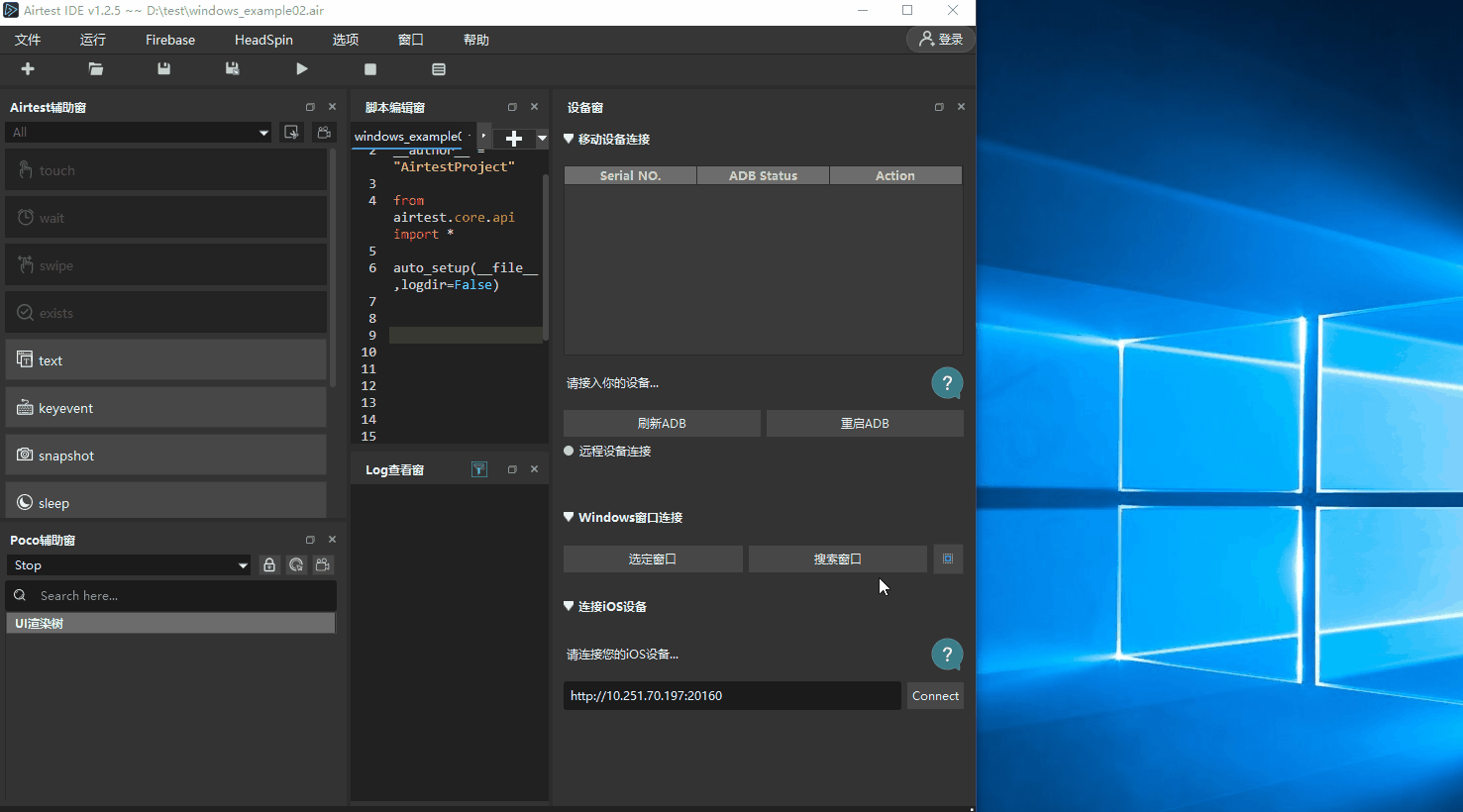Open the 文件 menu
Image resolution: width=1463 pixels, height=812 pixels.
(28, 40)
